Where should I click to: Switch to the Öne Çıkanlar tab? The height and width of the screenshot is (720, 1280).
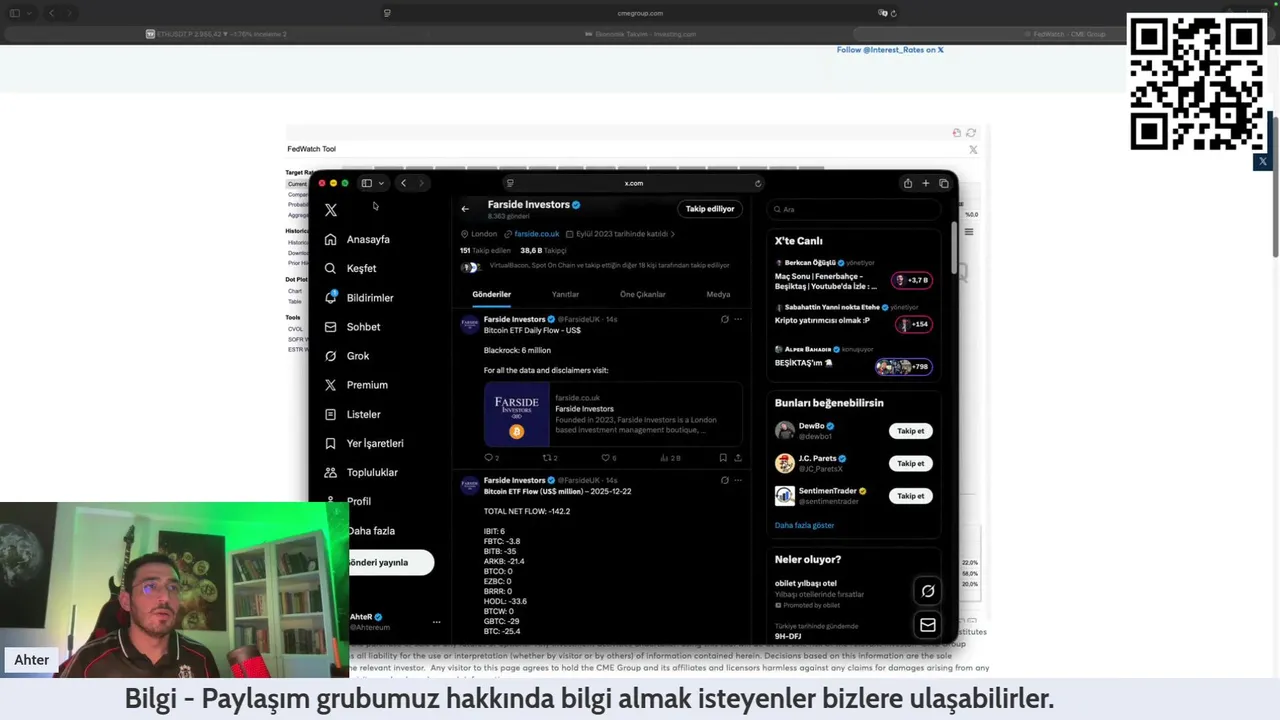642,295
